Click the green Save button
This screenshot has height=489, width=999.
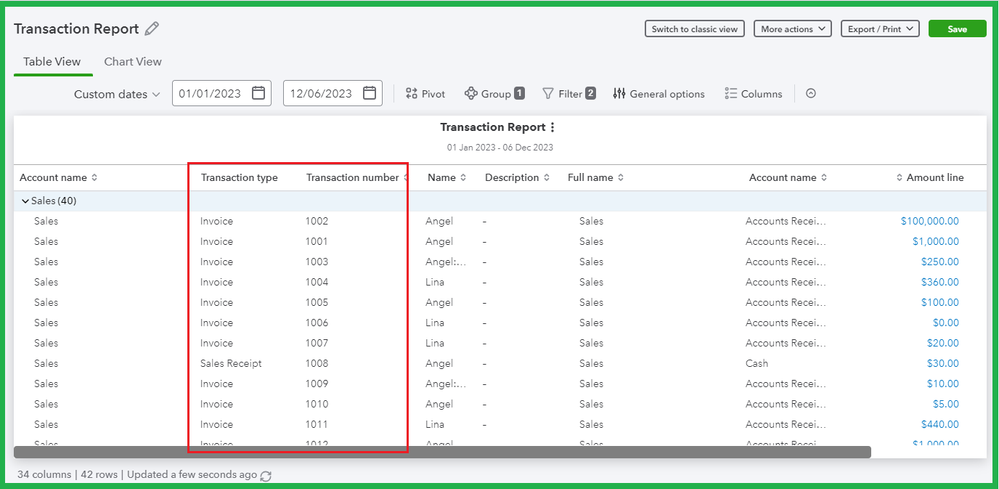pyautogui.click(x=957, y=29)
